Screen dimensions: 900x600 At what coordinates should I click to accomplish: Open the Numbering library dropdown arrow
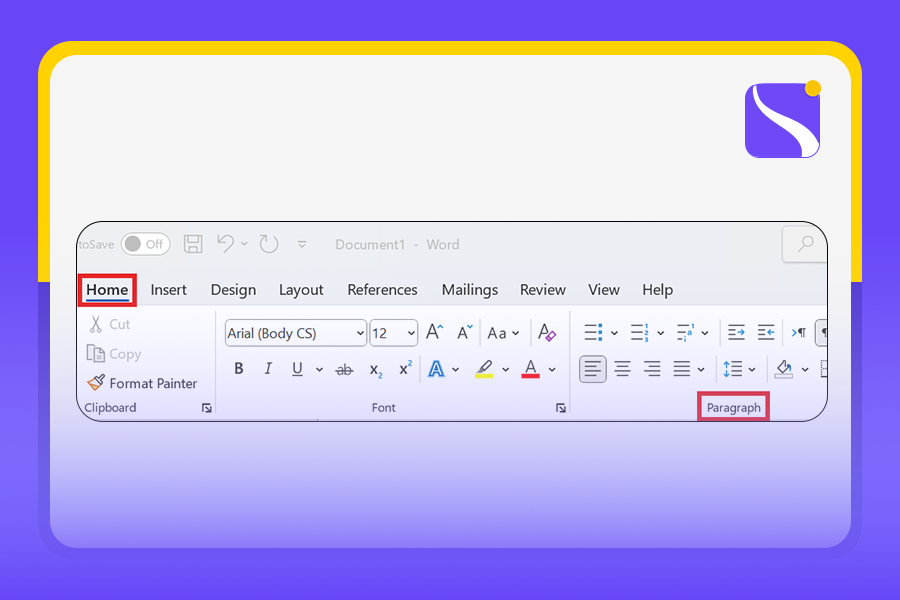[x=661, y=333]
